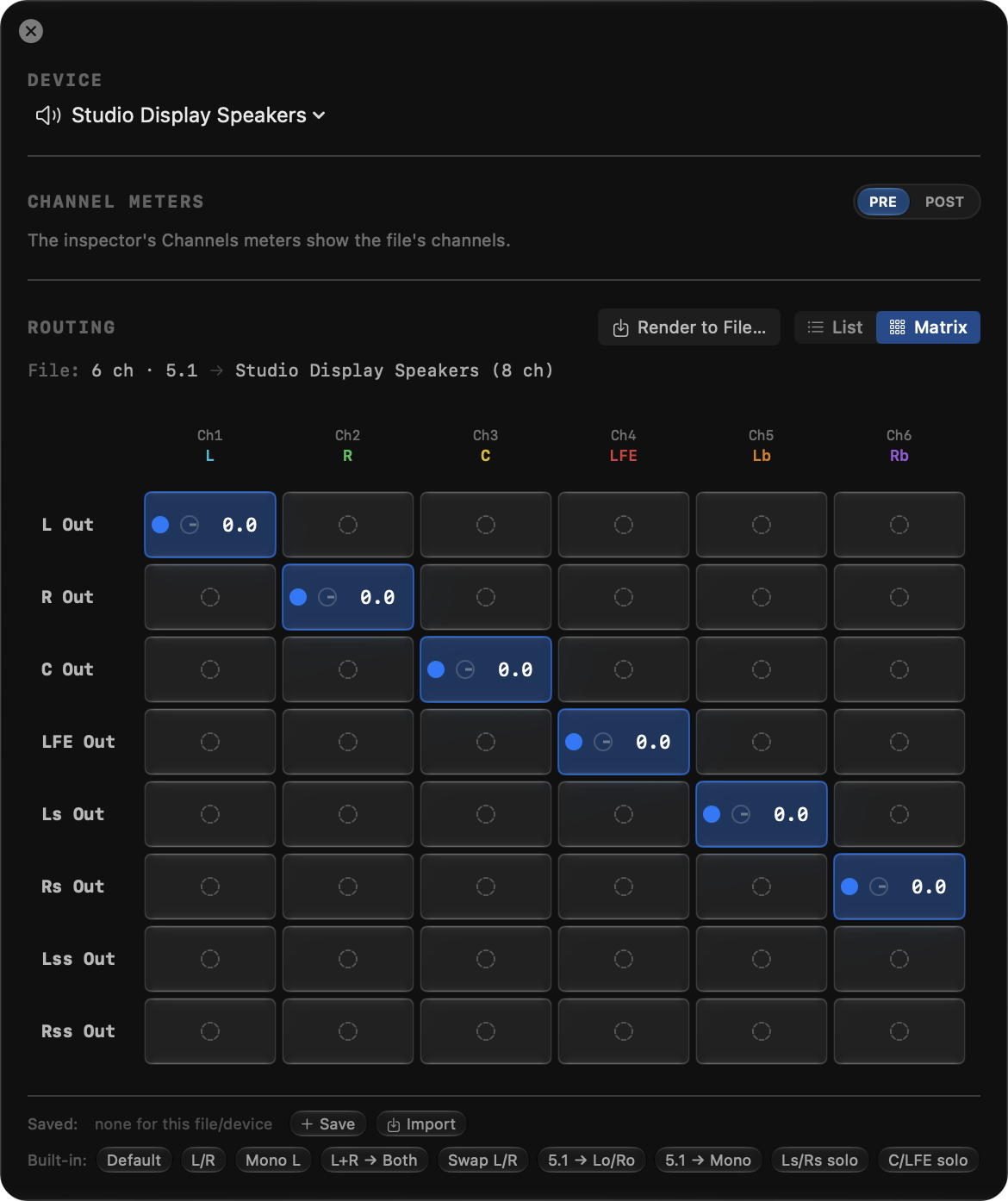Apply the Swap L/R preset
Screen dimensions: 1008x1201
click(x=482, y=1161)
